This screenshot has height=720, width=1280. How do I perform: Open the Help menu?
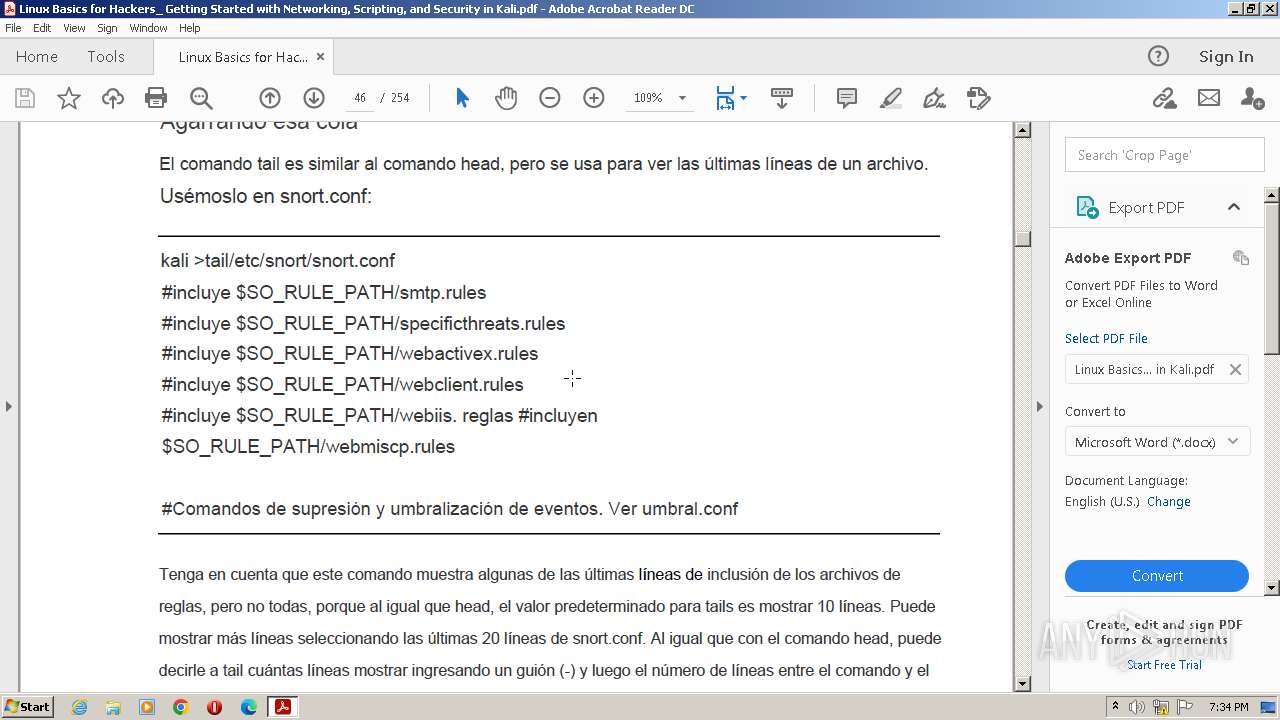pos(189,28)
